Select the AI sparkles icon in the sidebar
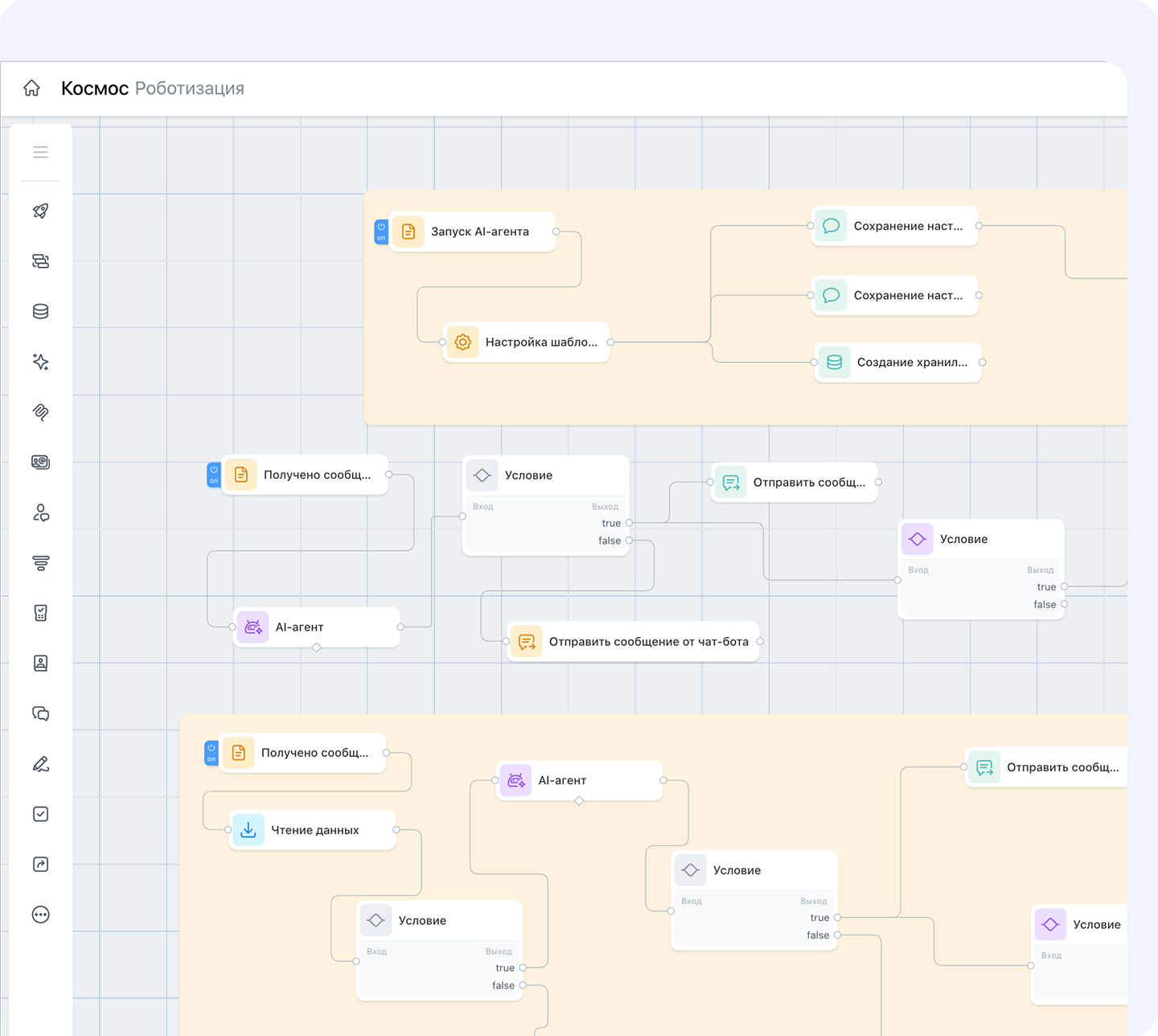The height and width of the screenshot is (1036, 1158). [40, 362]
